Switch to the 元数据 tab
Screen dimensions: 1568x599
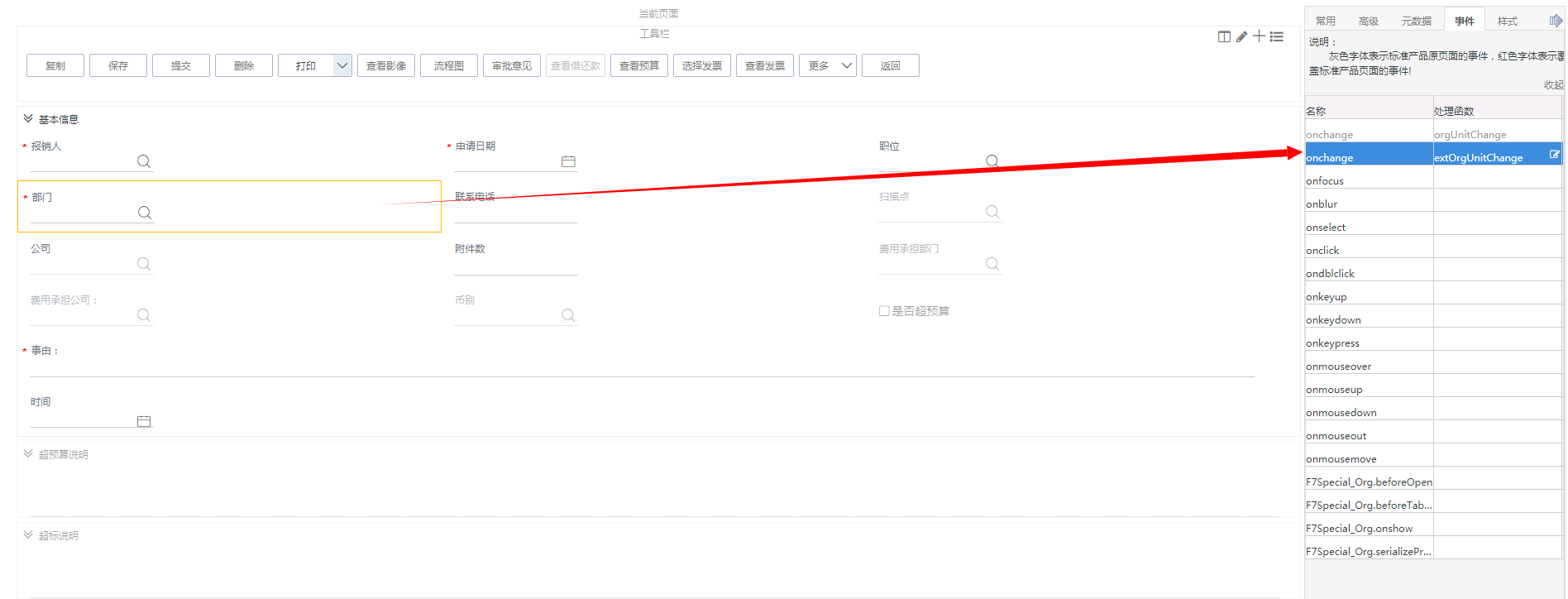click(x=1416, y=22)
